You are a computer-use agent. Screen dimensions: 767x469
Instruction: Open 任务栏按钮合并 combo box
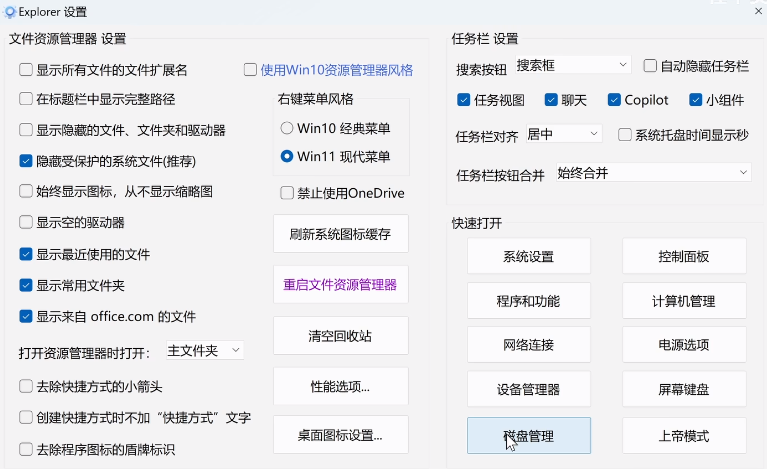pos(653,173)
